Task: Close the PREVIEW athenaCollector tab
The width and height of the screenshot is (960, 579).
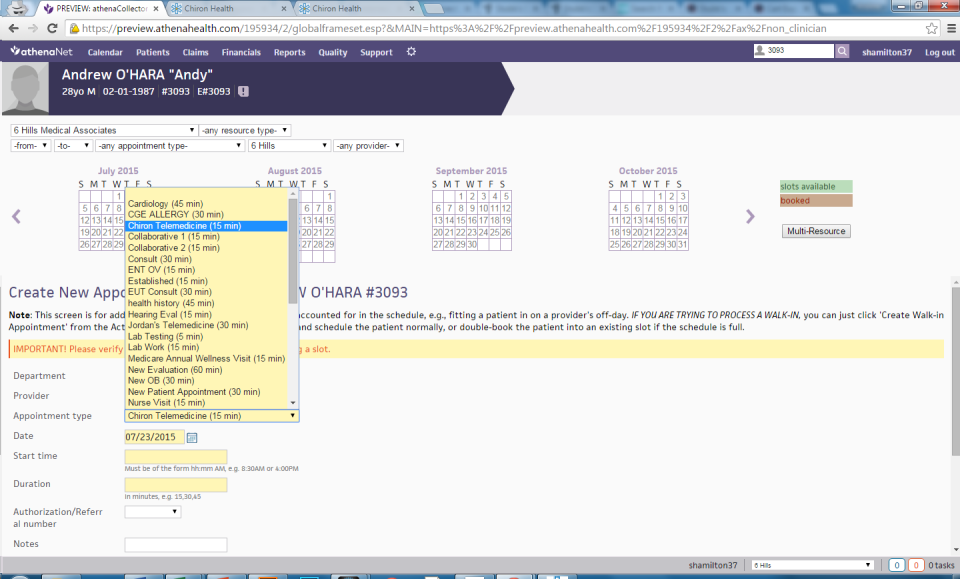Action: (x=156, y=9)
